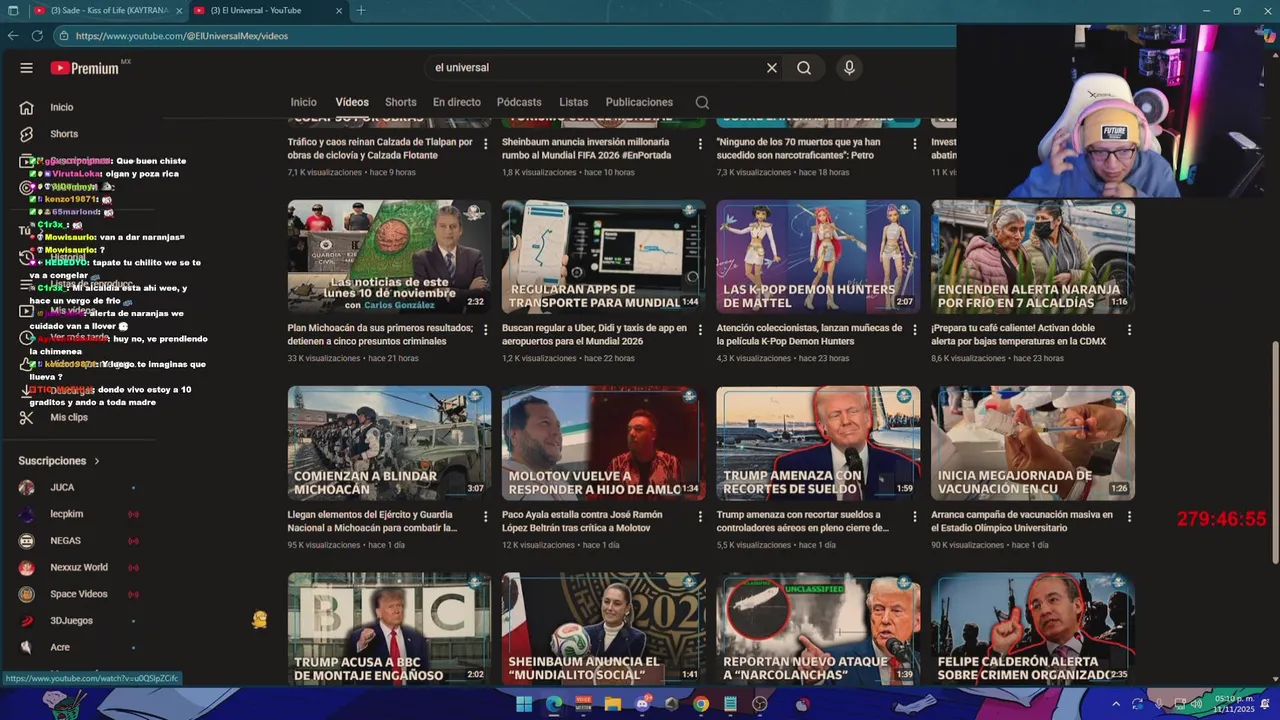This screenshot has height=720, width=1280.
Task: Start voice search with the microphone icon
Action: (x=849, y=68)
